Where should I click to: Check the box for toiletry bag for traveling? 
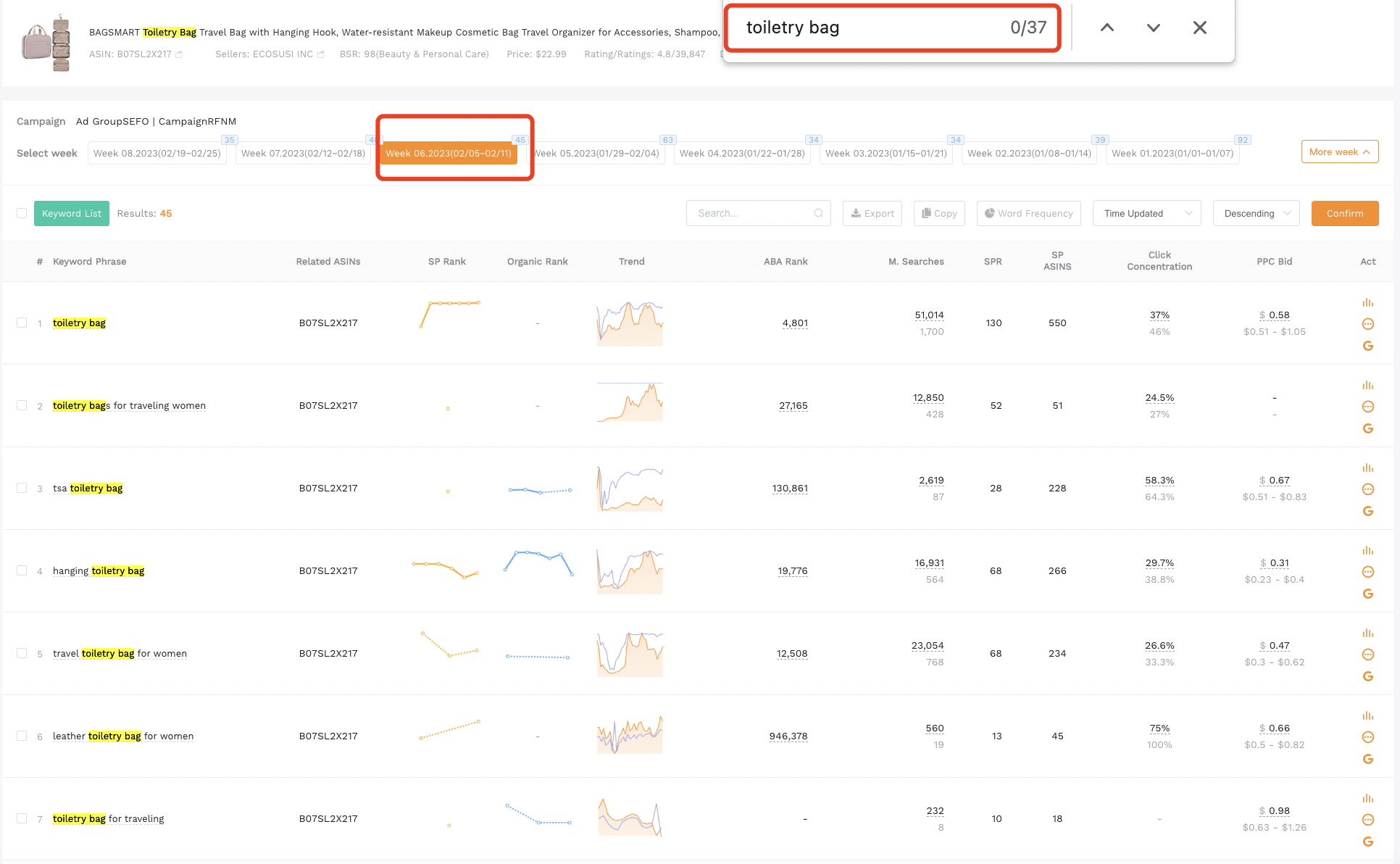tap(22, 818)
